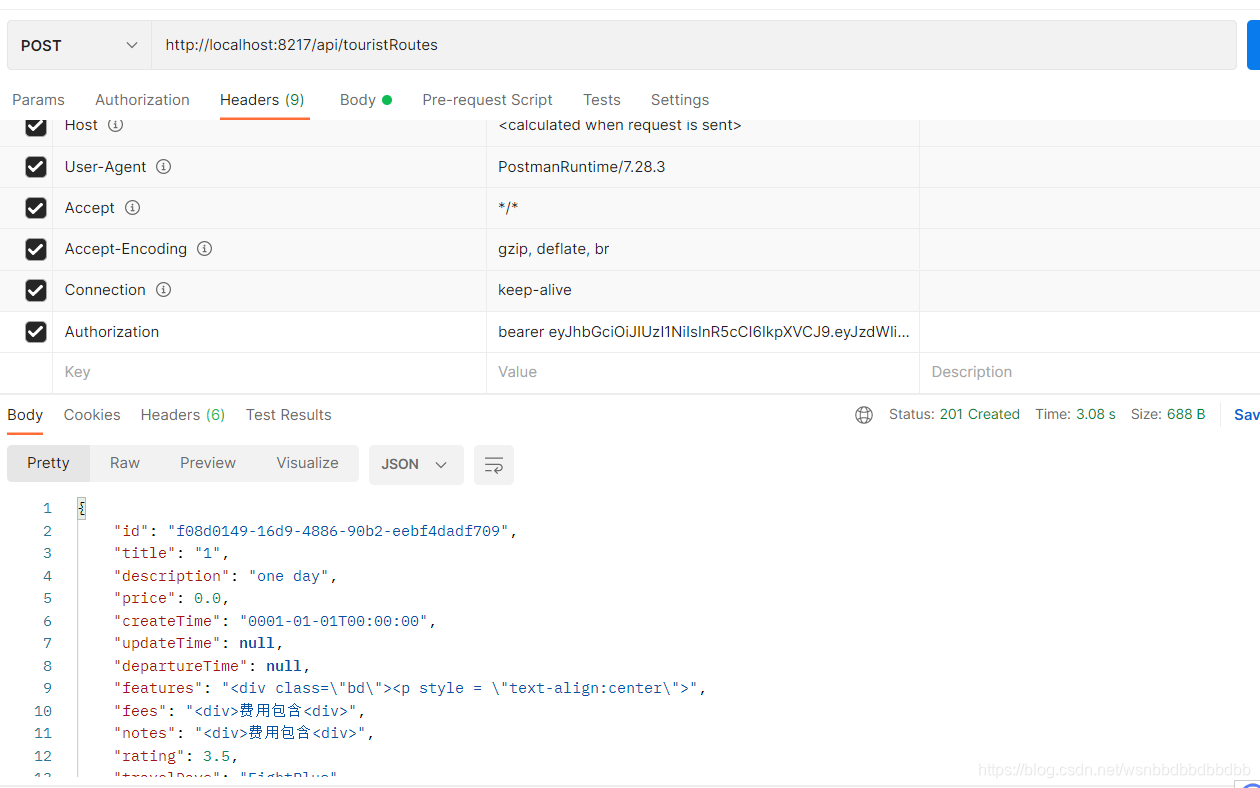Viewport: 1260px width, 788px height.
Task: Click the info icon next to Host
Action: click(115, 126)
